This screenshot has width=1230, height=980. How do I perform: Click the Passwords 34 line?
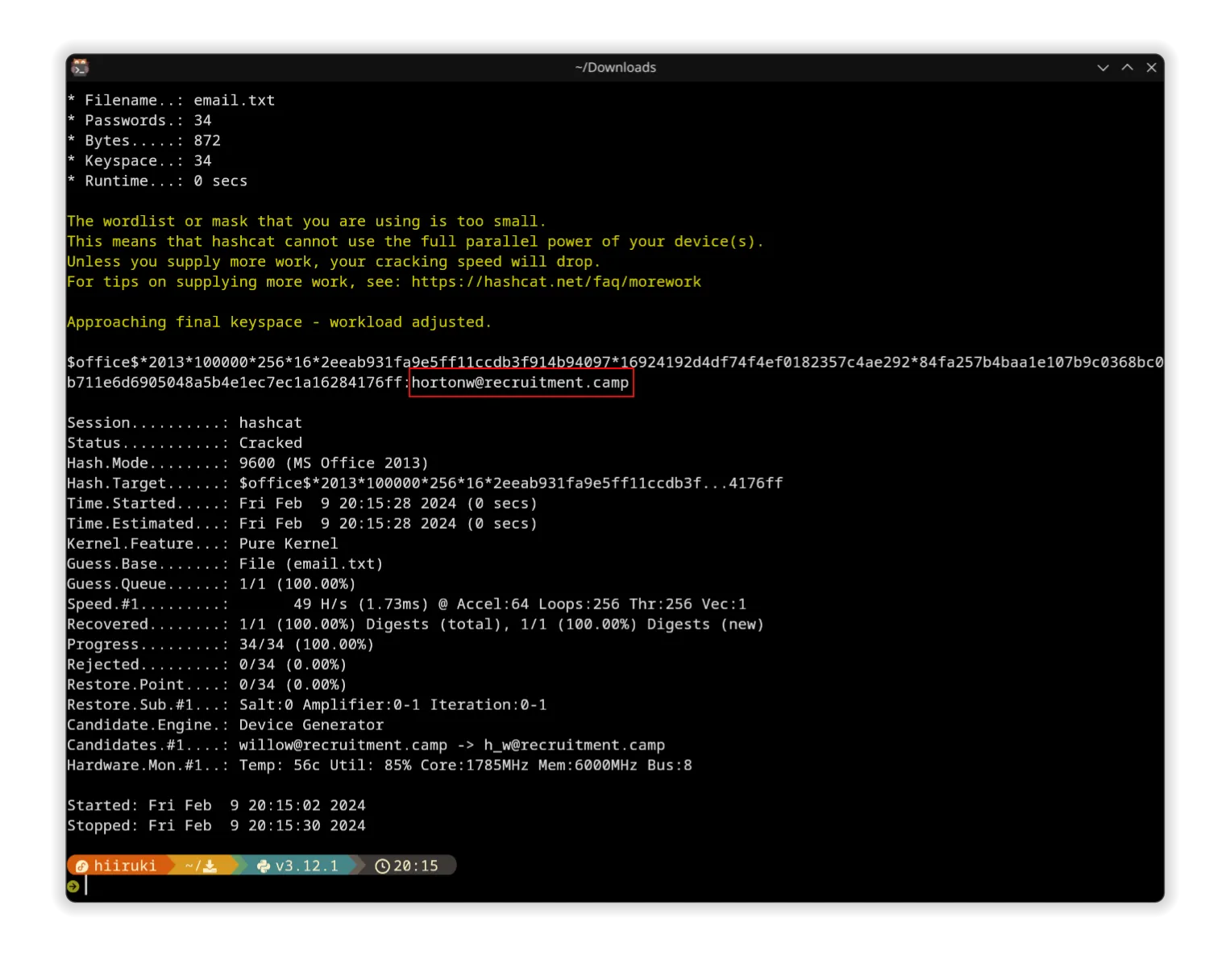click(139, 121)
